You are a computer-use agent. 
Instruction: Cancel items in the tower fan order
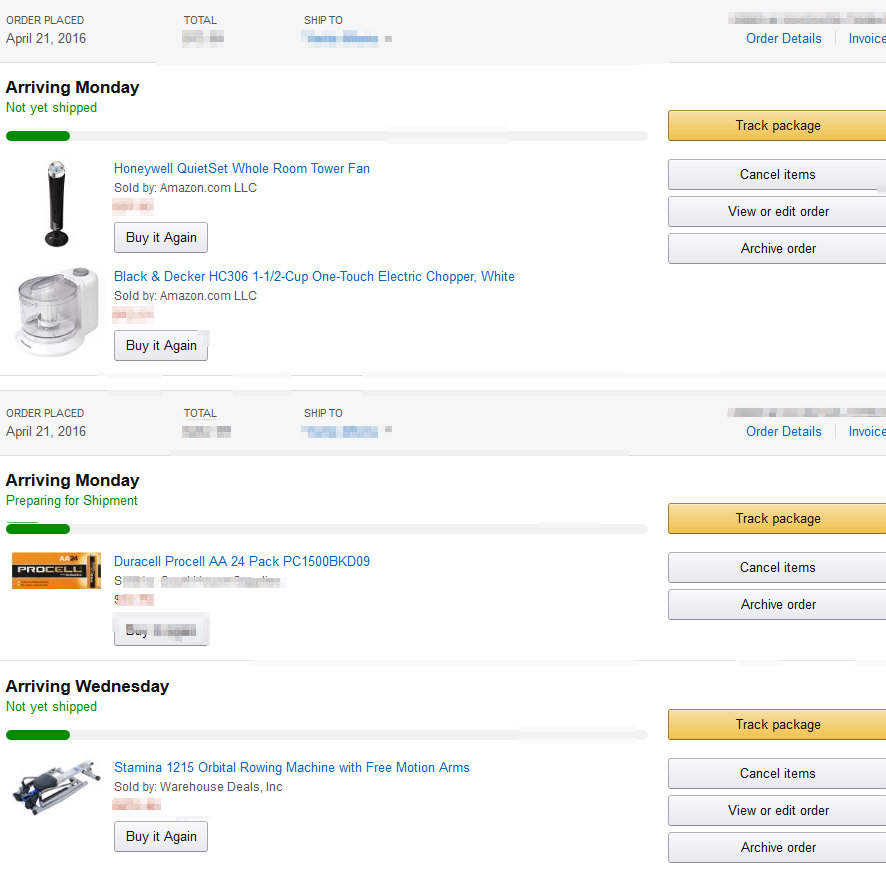tap(778, 175)
